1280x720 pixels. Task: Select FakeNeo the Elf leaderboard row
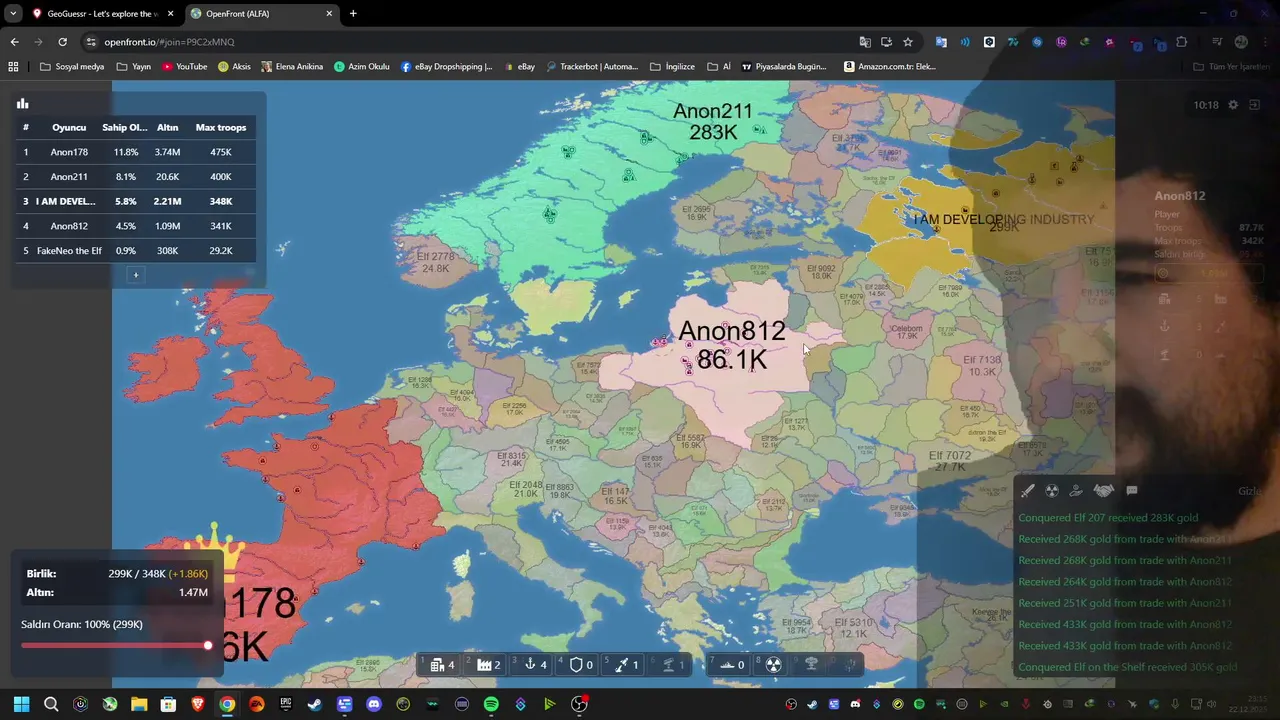pos(134,251)
